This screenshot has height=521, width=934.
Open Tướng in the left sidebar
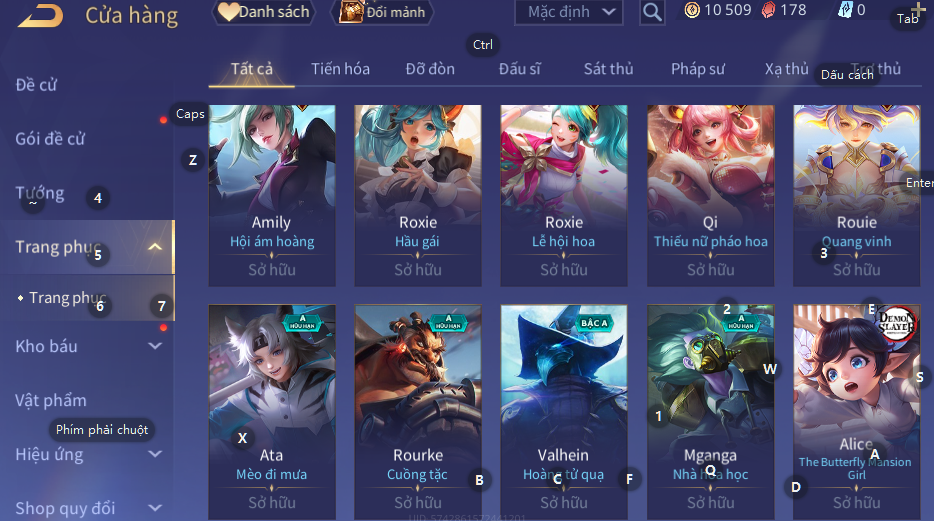pos(40,193)
